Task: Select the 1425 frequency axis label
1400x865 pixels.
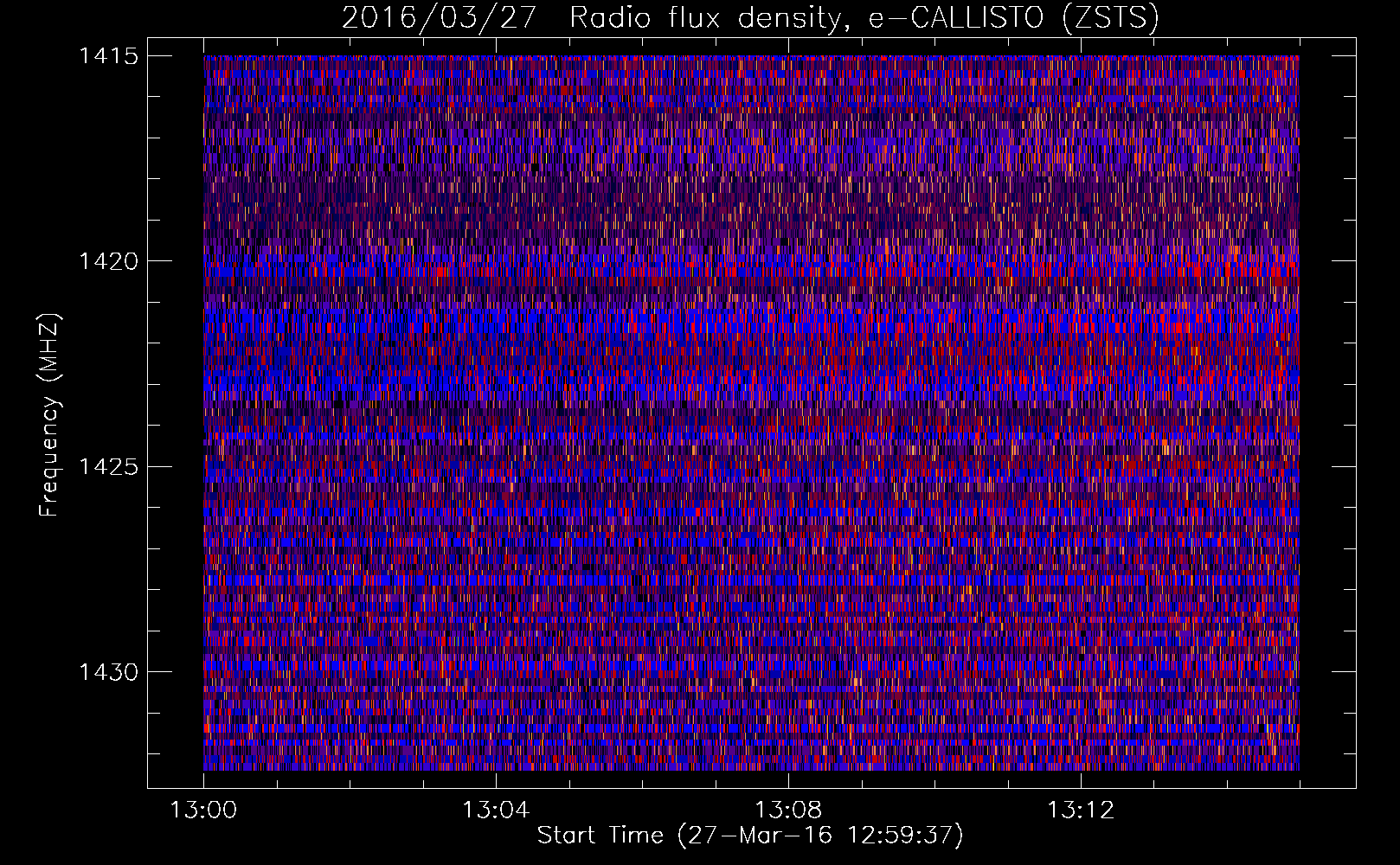Action: point(108,467)
